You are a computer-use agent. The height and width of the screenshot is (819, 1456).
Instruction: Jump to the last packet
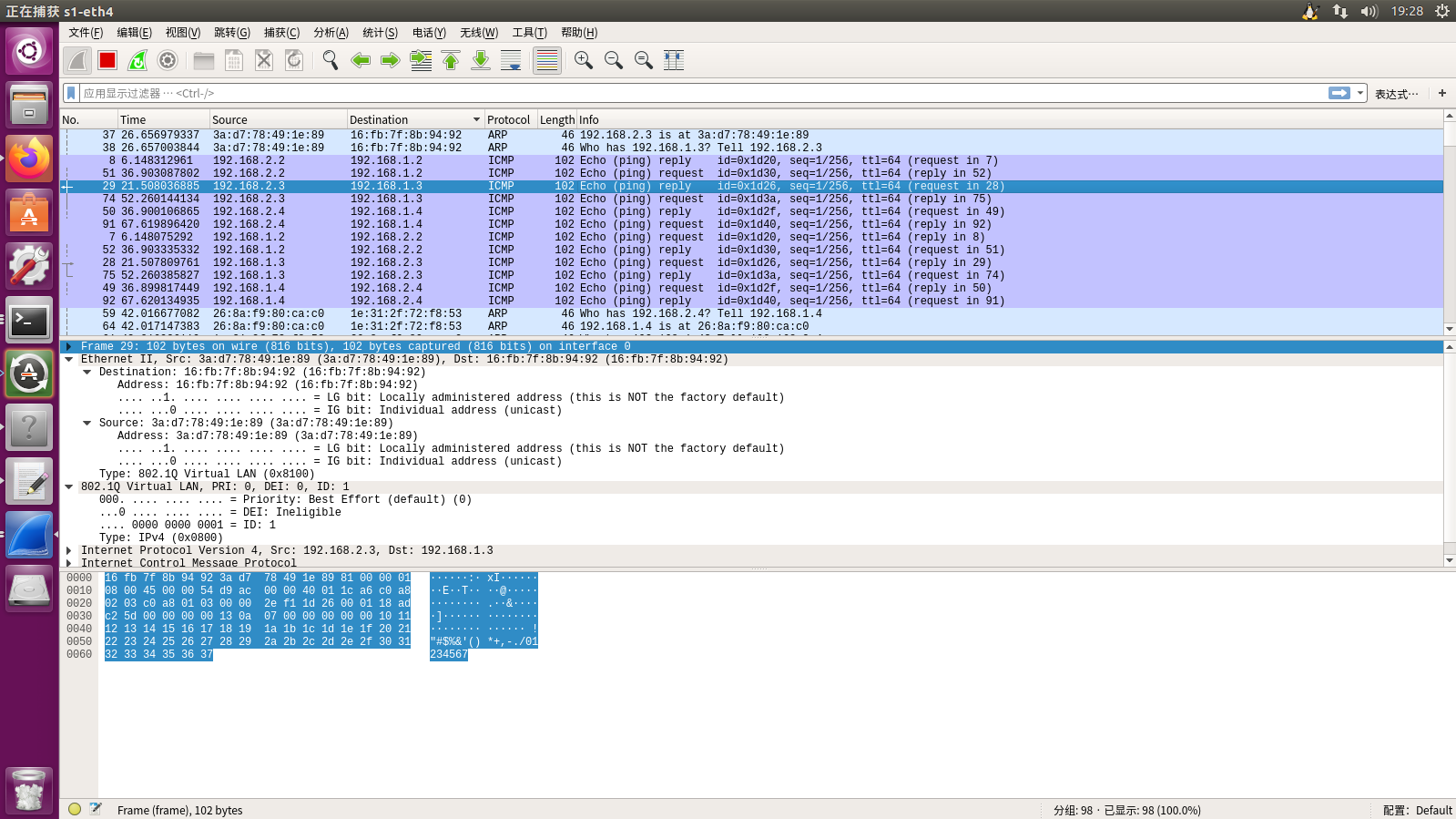(x=481, y=60)
